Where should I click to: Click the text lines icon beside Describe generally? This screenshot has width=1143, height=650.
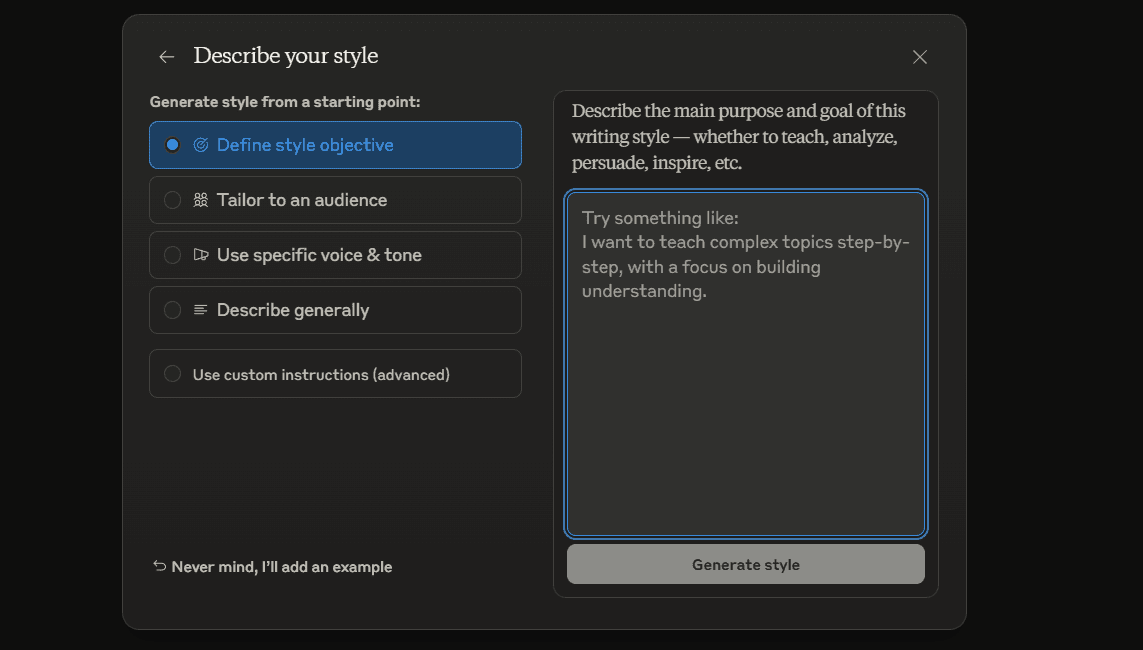(x=200, y=310)
